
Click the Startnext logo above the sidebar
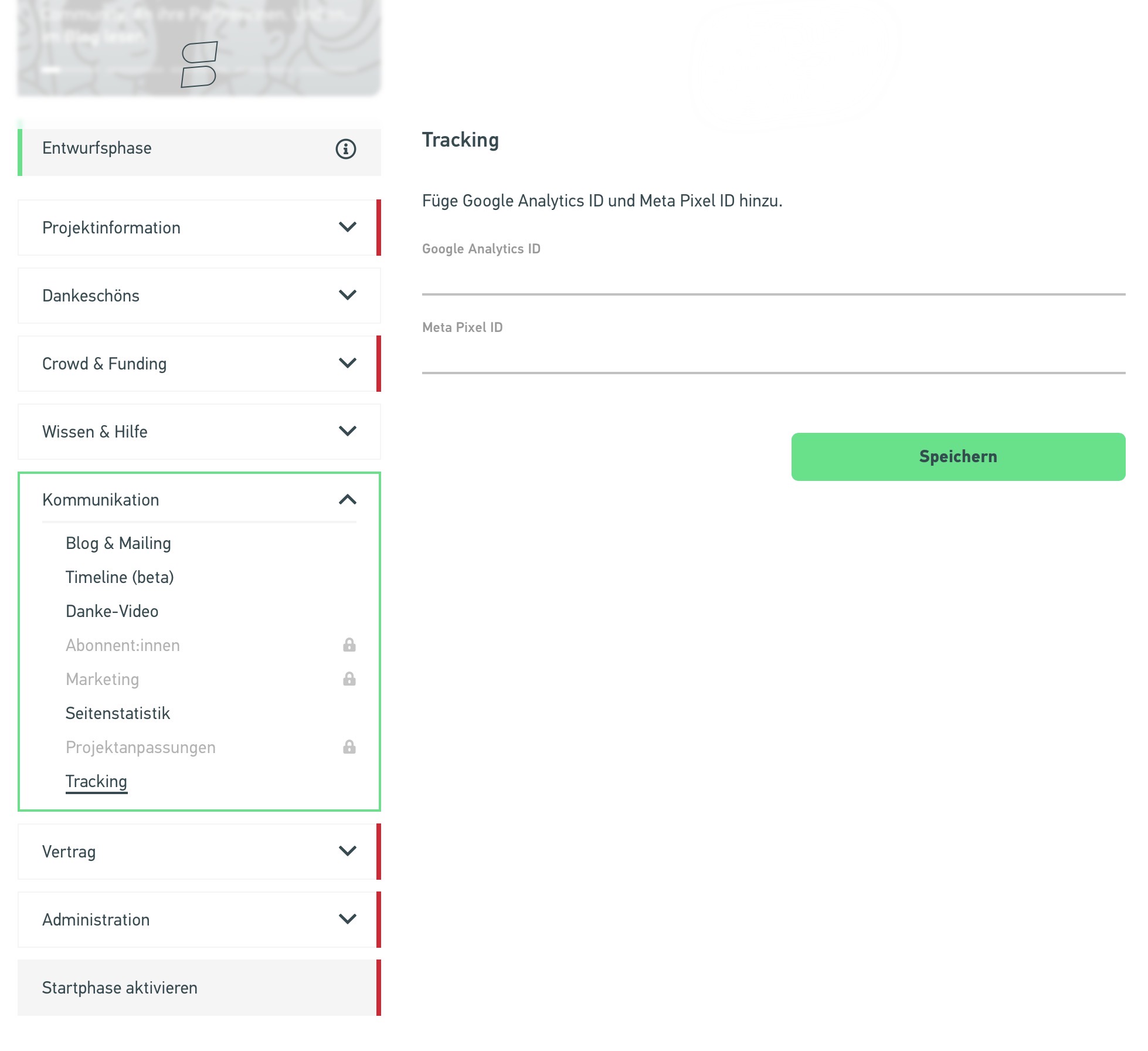click(x=200, y=65)
